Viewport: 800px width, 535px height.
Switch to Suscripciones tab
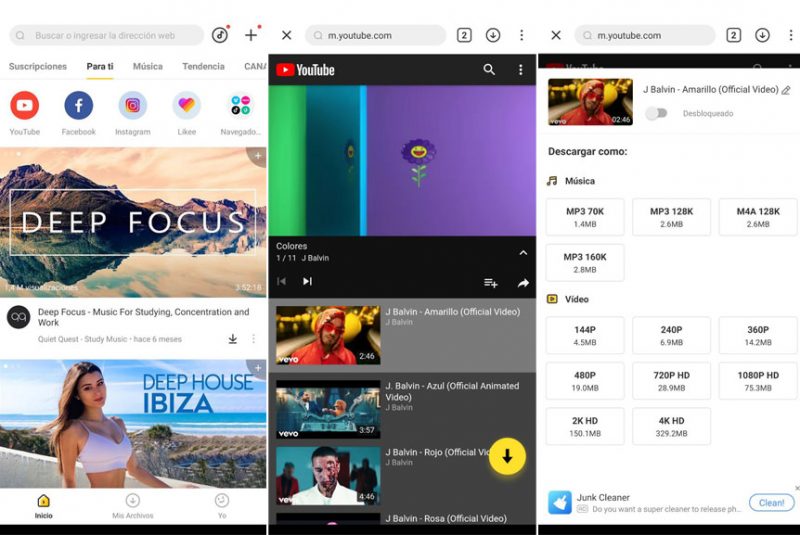pos(38,66)
